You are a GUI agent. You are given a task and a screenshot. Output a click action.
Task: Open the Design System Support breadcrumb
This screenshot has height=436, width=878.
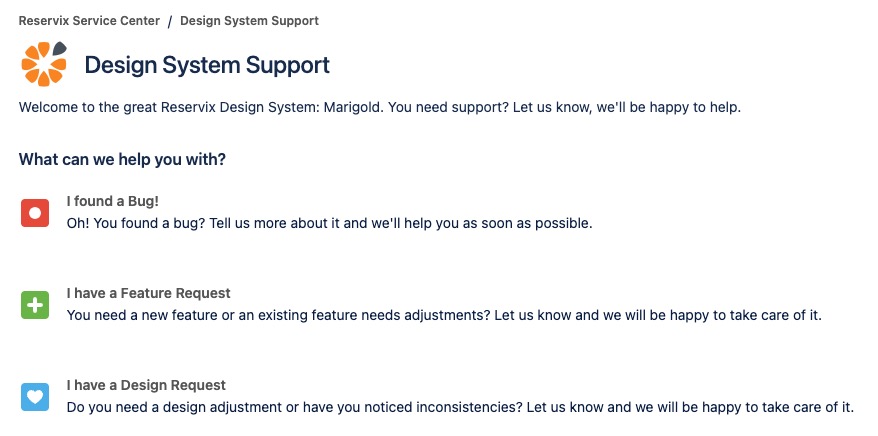(x=249, y=21)
